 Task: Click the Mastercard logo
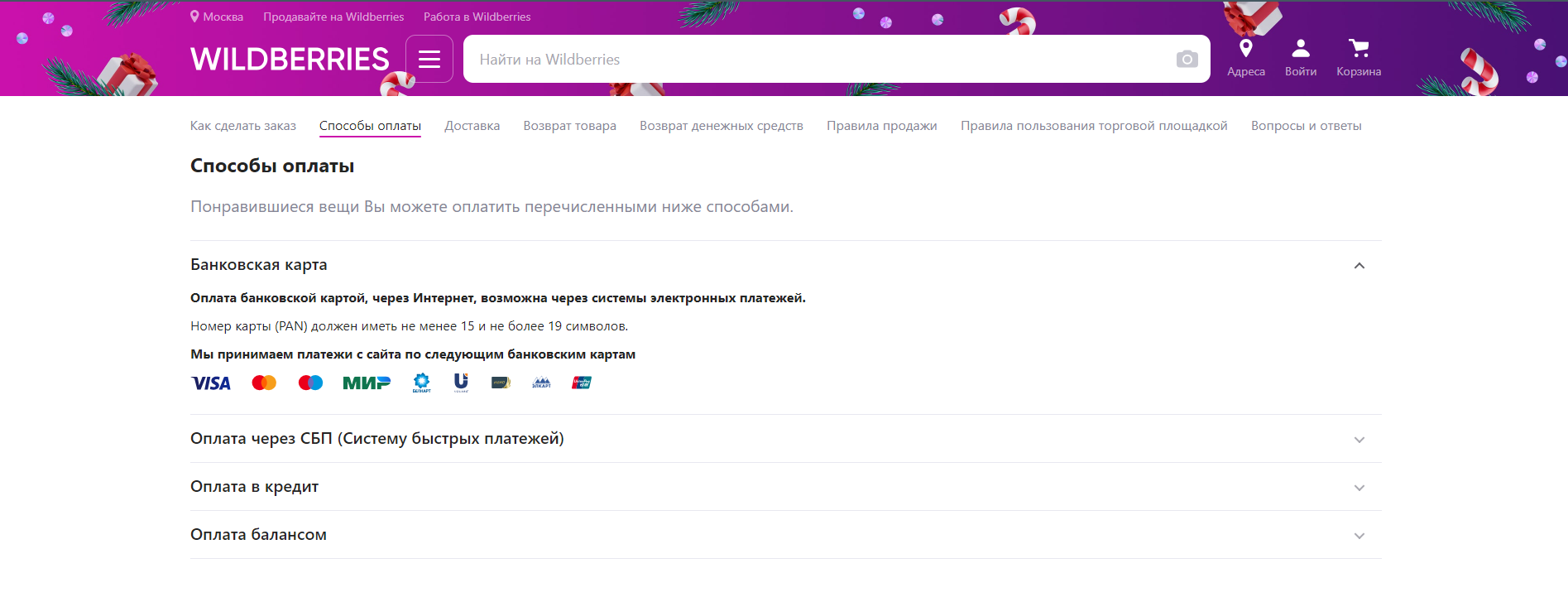pyautogui.click(x=264, y=383)
